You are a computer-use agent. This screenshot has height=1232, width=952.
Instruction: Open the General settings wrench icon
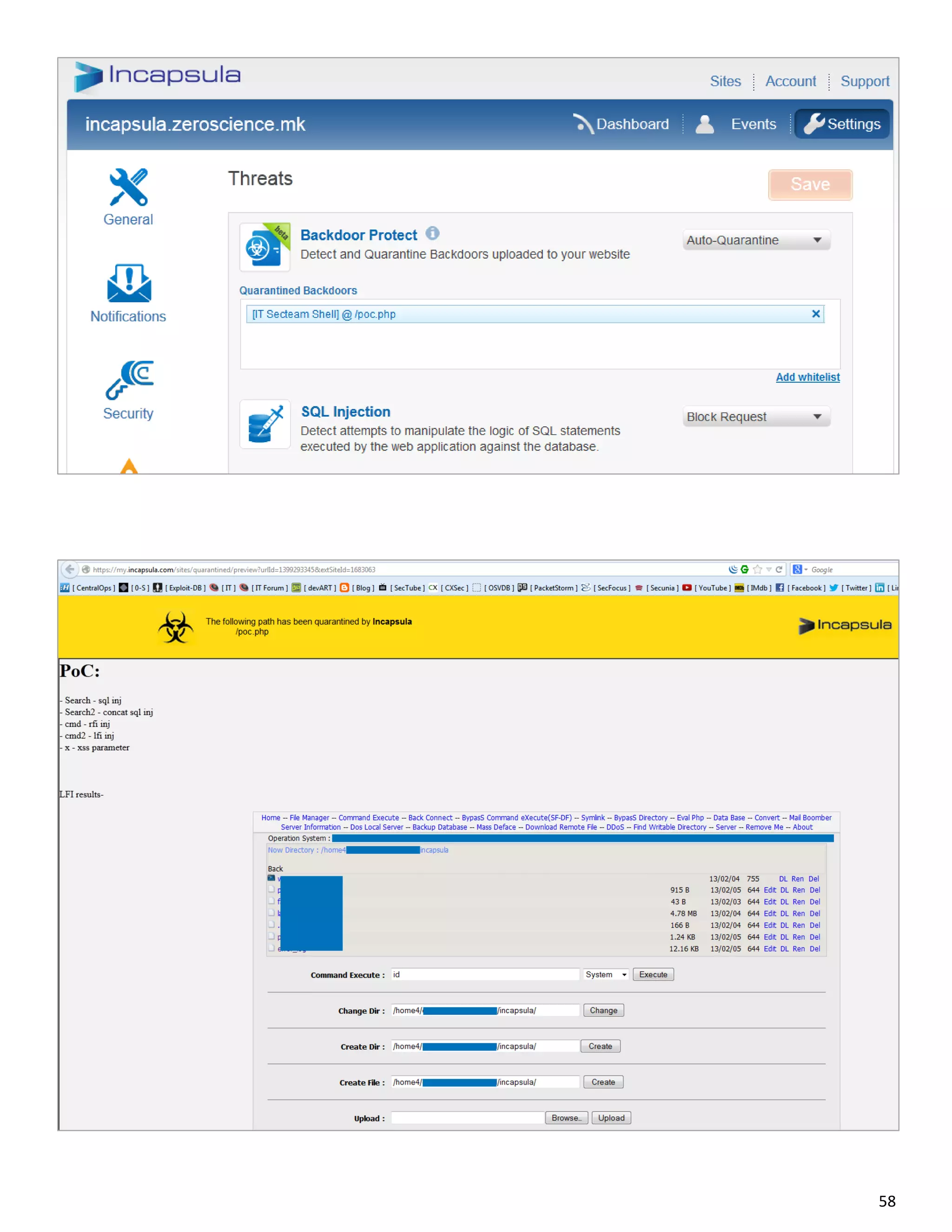(128, 187)
